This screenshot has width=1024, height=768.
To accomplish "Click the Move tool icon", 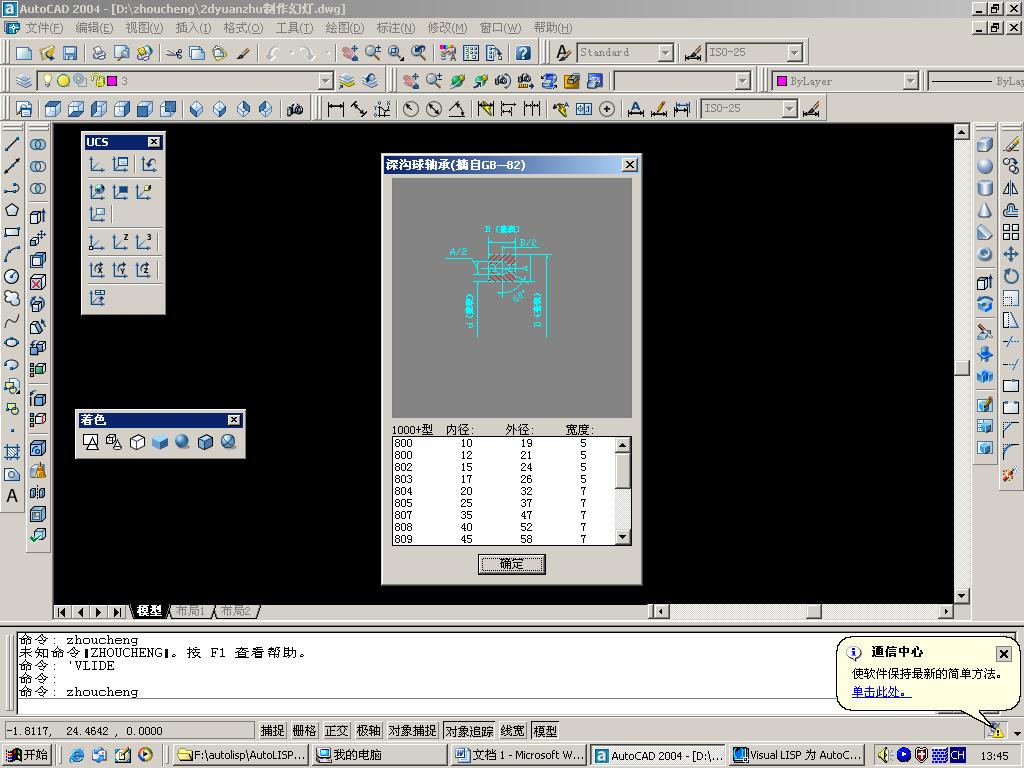I will [1011, 254].
